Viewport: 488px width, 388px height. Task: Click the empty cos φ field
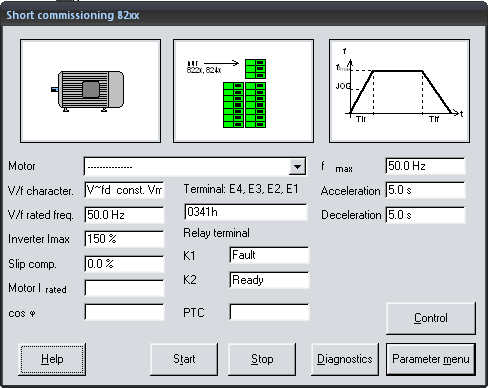click(x=124, y=312)
